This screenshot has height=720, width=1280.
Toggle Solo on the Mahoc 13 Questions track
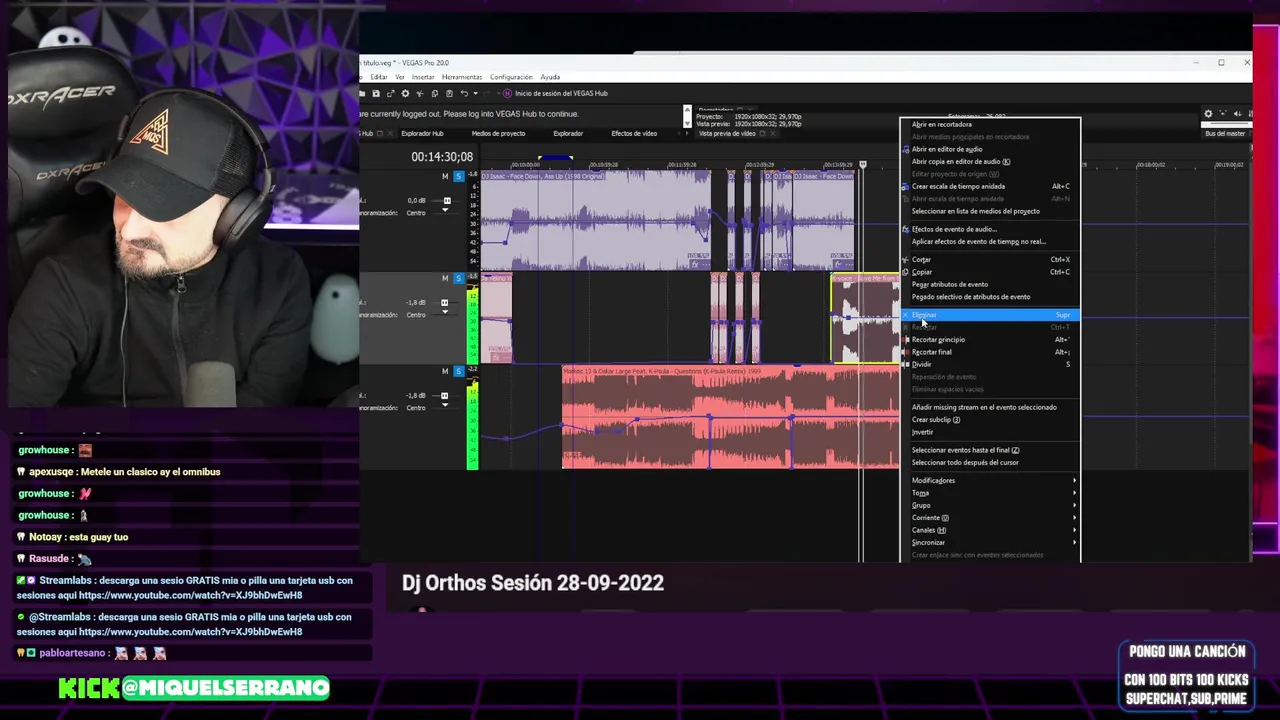click(459, 371)
